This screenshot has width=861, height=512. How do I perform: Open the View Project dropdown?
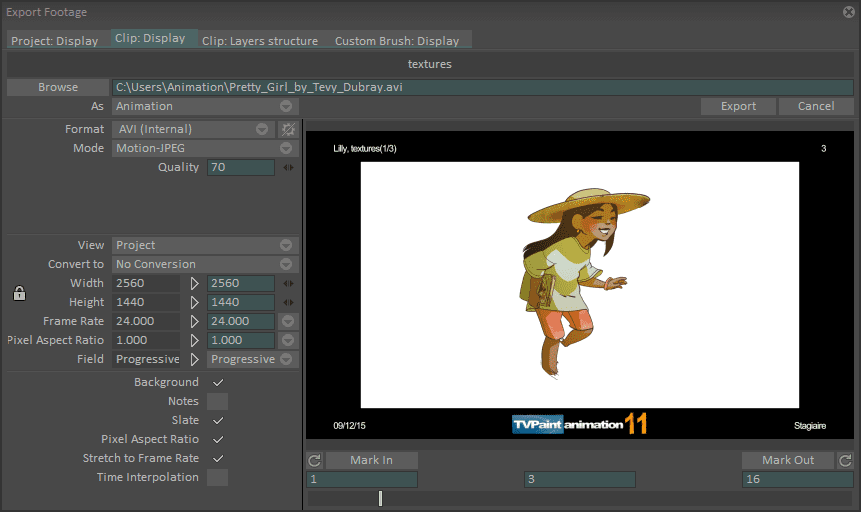pyautogui.click(x=205, y=245)
